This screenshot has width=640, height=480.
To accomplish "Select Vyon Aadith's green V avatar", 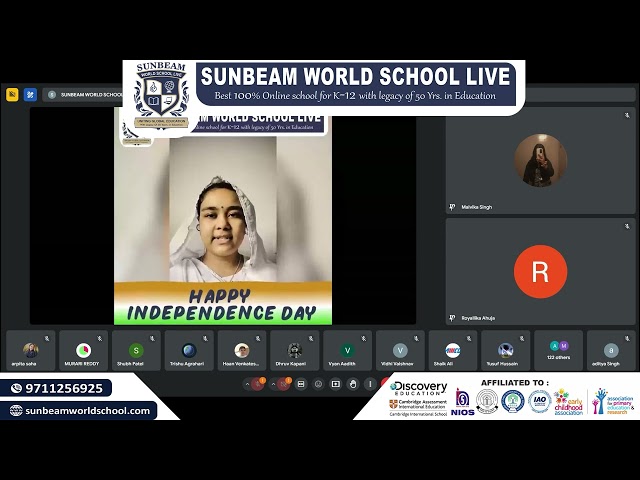I will (x=347, y=350).
